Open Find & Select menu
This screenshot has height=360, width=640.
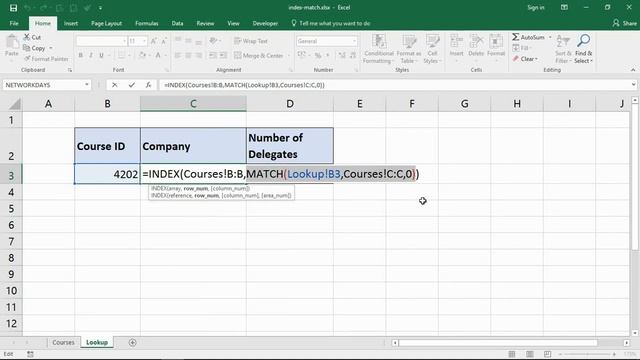[583, 49]
